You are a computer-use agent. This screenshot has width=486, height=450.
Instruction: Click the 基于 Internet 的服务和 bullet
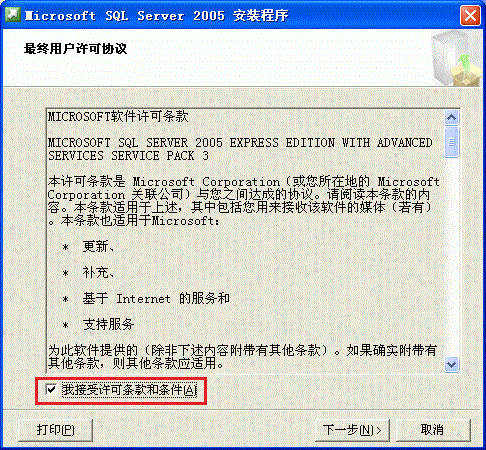pyautogui.click(x=156, y=298)
